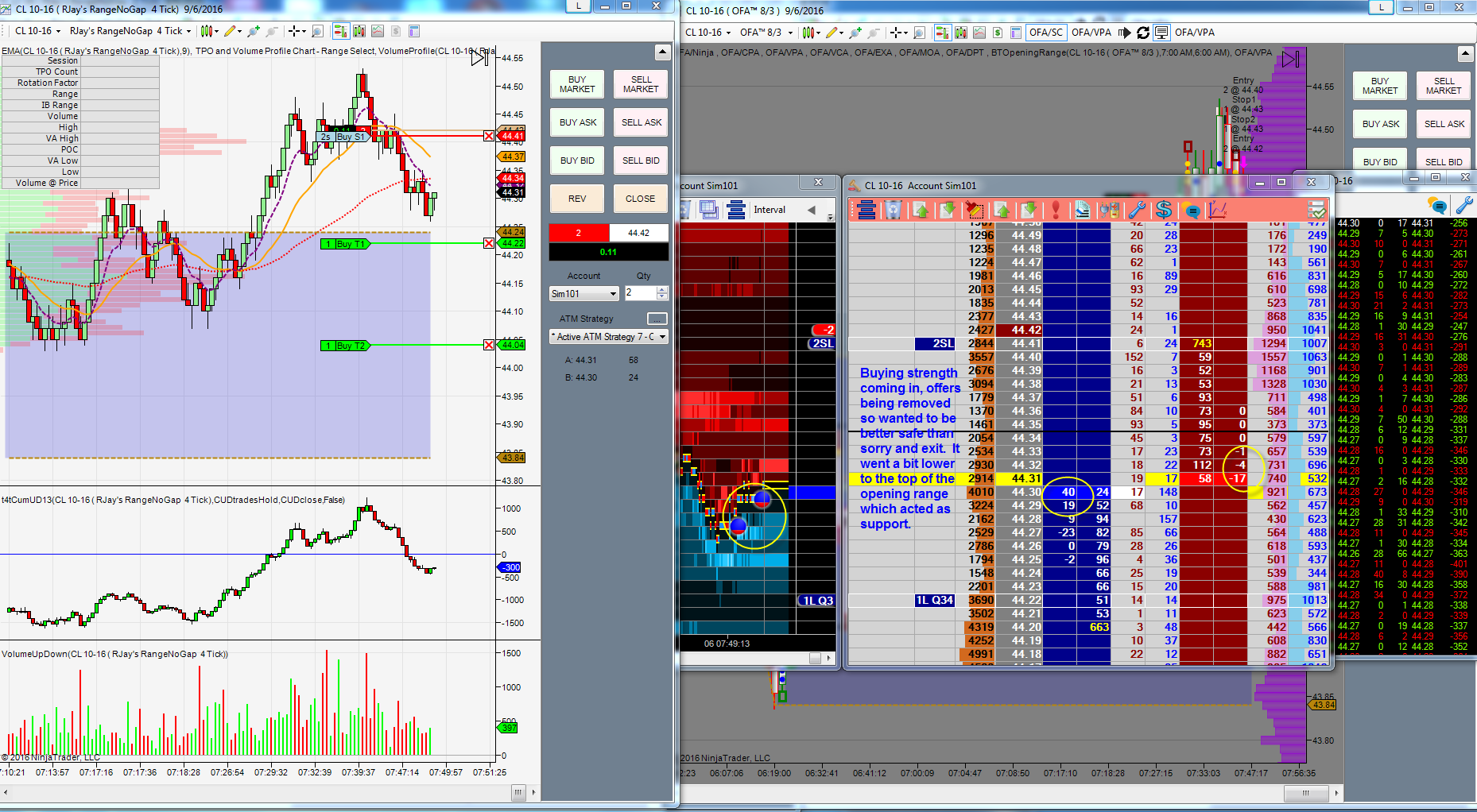Open the crosshair cursor tool in left chart

(x=297, y=31)
